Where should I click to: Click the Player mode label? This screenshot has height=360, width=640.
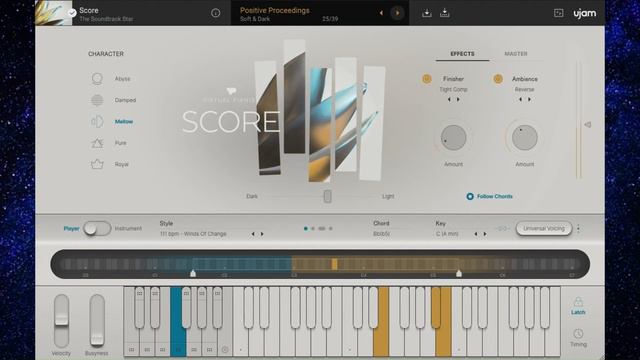pos(71,229)
